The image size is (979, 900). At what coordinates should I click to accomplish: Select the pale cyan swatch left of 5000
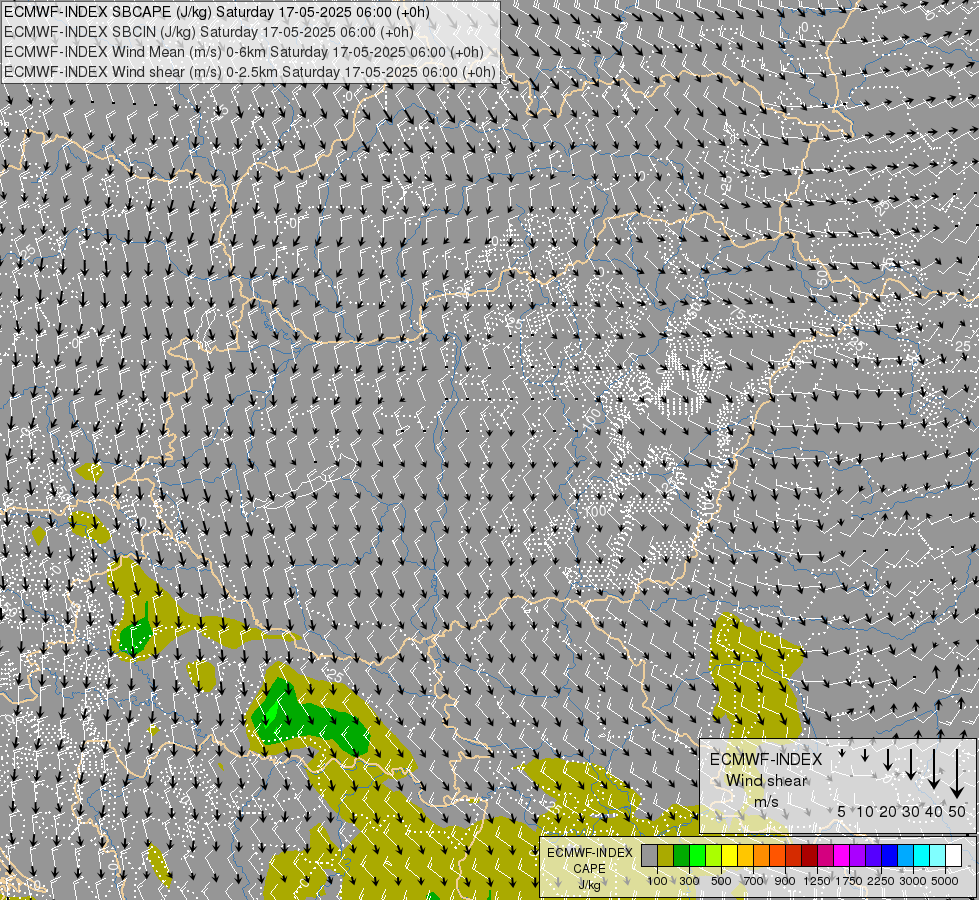(x=938, y=856)
